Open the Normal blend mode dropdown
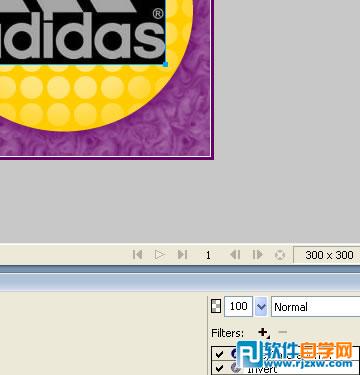 [315, 307]
